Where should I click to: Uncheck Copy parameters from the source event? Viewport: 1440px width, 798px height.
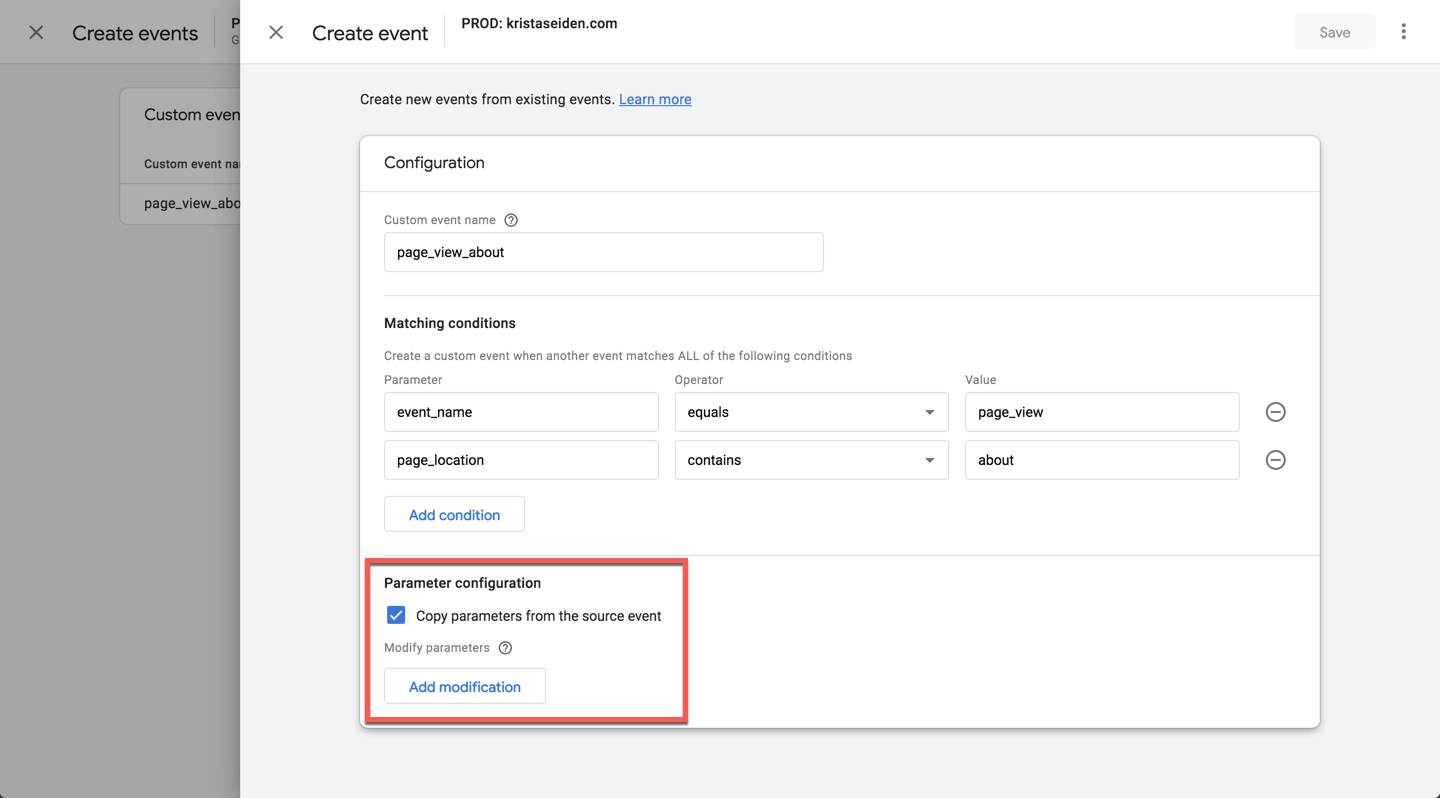pos(396,615)
